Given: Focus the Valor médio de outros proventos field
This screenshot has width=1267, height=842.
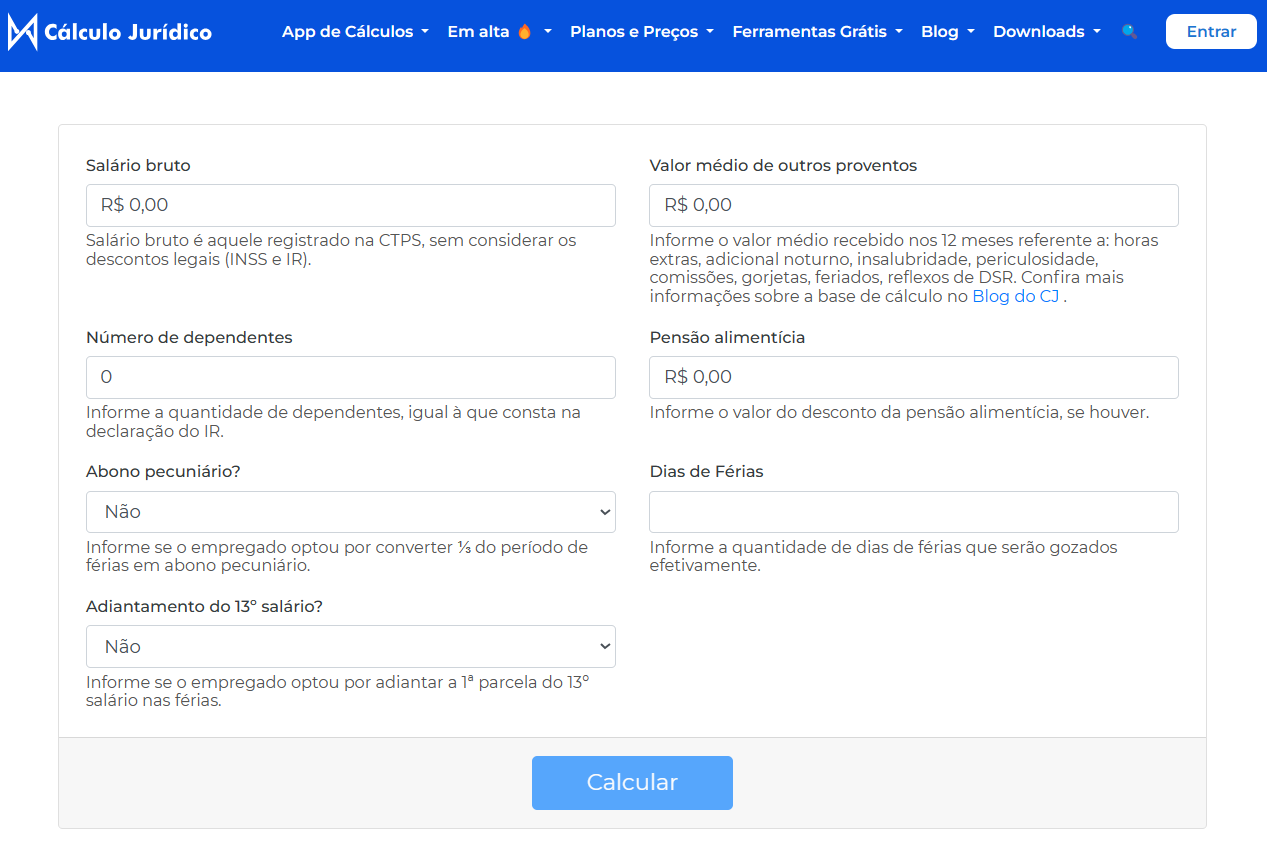Looking at the screenshot, I should point(913,205).
